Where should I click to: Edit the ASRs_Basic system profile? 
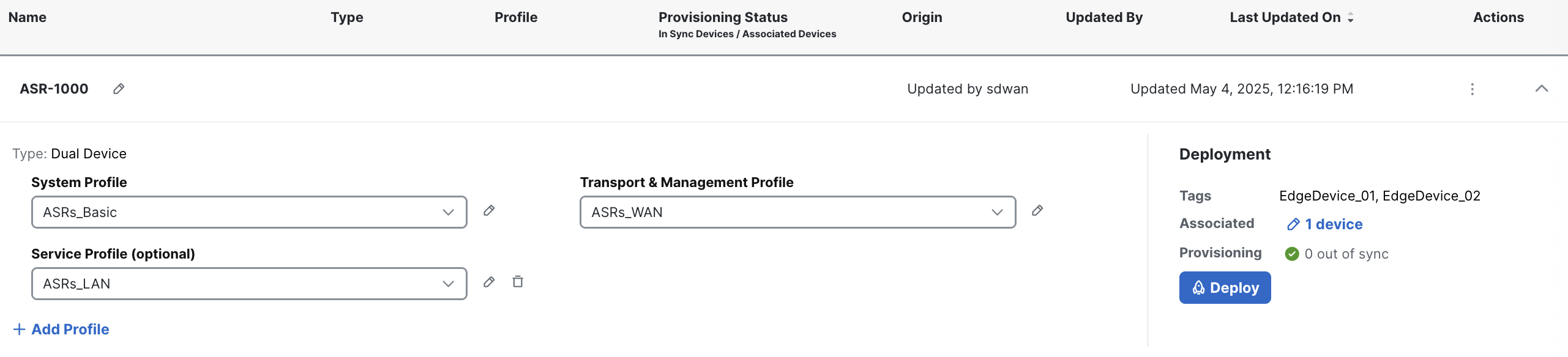tap(489, 211)
